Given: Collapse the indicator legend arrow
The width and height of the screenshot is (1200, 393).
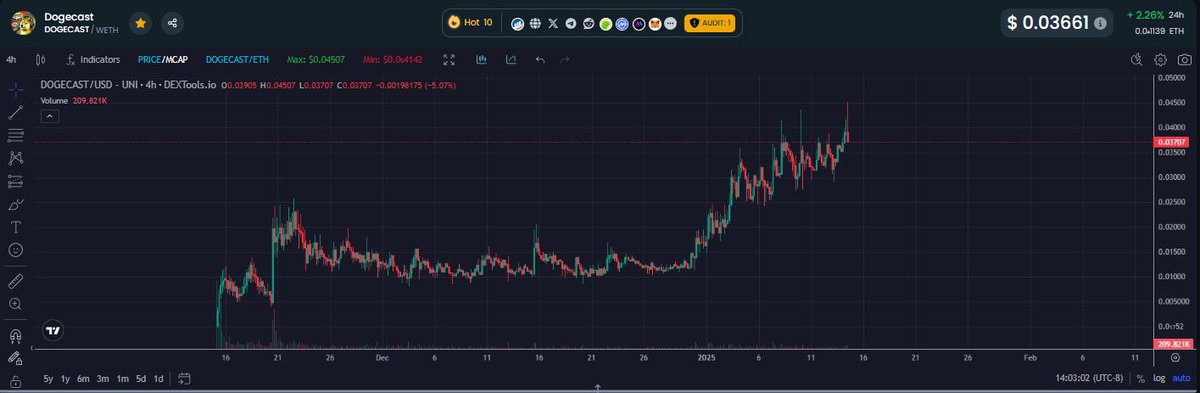Looking at the screenshot, I should tap(49, 117).
